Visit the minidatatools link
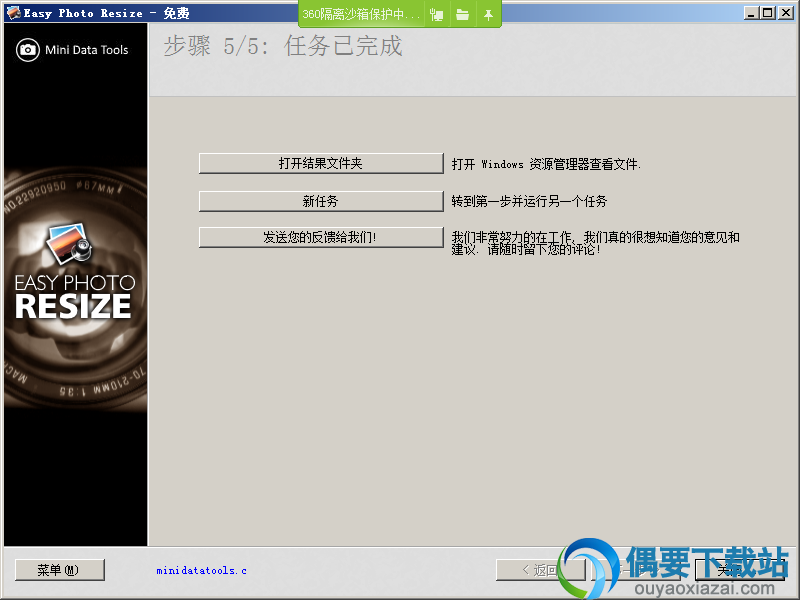Viewport: 800px width, 600px height. coord(202,570)
